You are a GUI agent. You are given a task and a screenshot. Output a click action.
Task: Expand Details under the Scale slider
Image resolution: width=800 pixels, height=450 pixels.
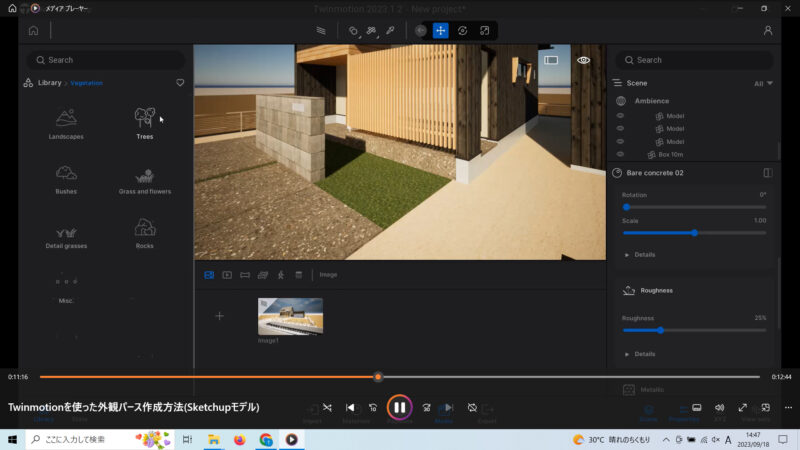point(640,255)
